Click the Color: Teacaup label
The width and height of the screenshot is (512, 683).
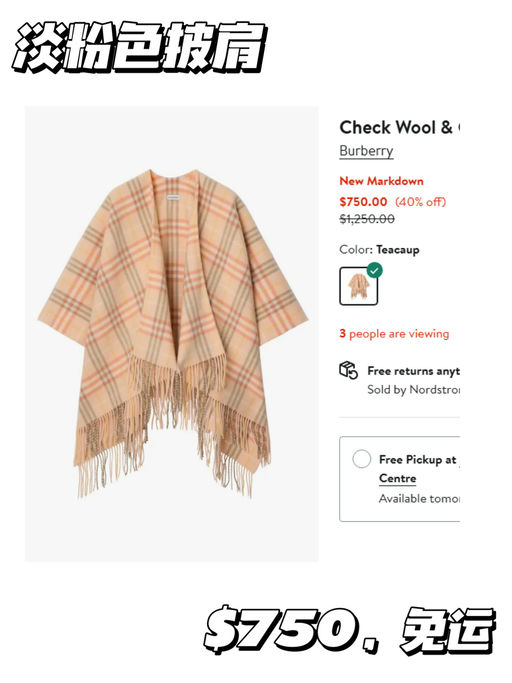pyautogui.click(x=379, y=250)
